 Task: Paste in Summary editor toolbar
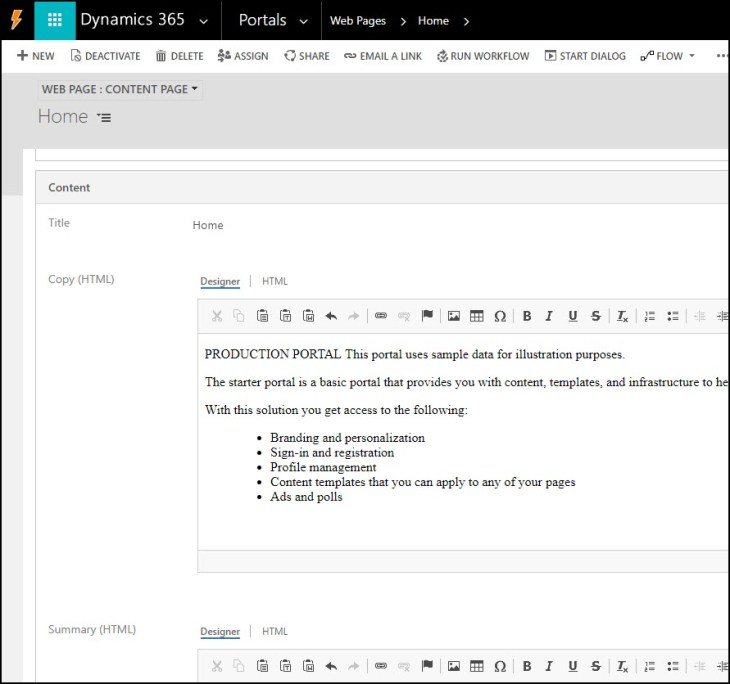click(x=262, y=666)
